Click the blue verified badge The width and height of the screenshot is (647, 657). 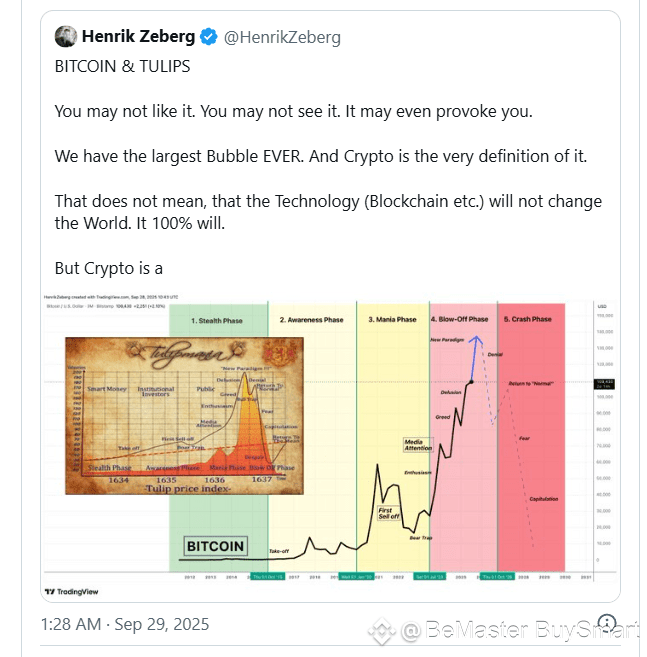click(x=208, y=37)
